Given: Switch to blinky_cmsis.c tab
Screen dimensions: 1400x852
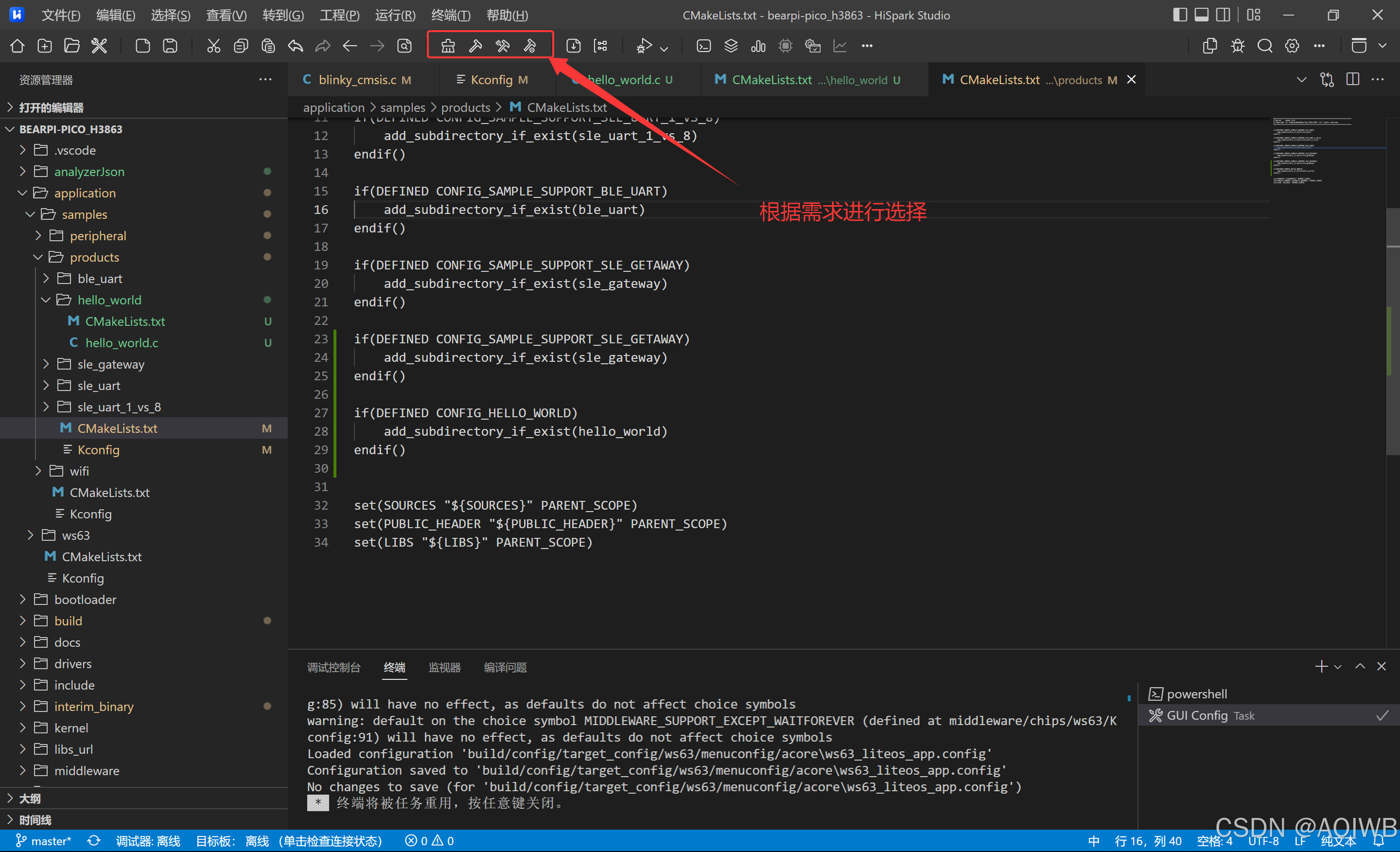Looking at the screenshot, I should click(357, 80).
